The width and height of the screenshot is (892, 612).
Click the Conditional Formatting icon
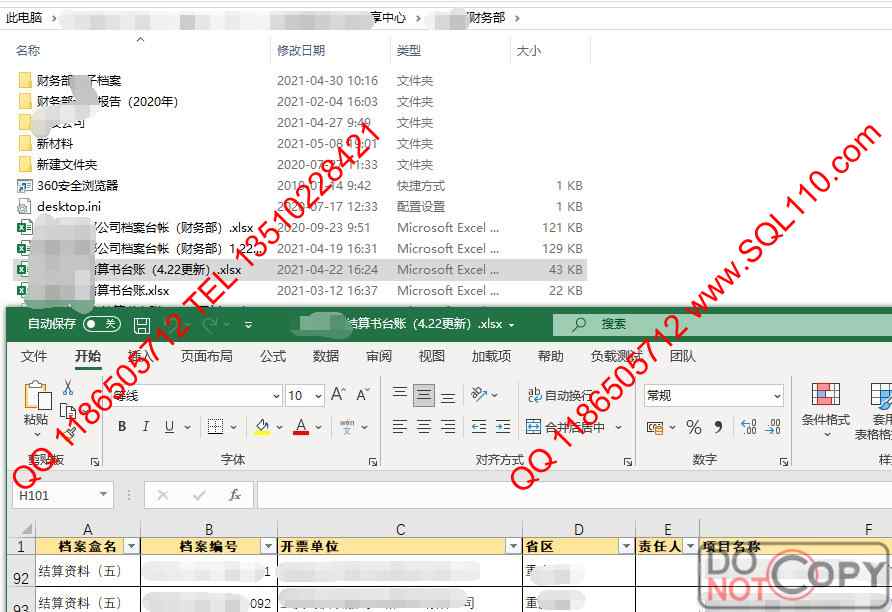825,405
